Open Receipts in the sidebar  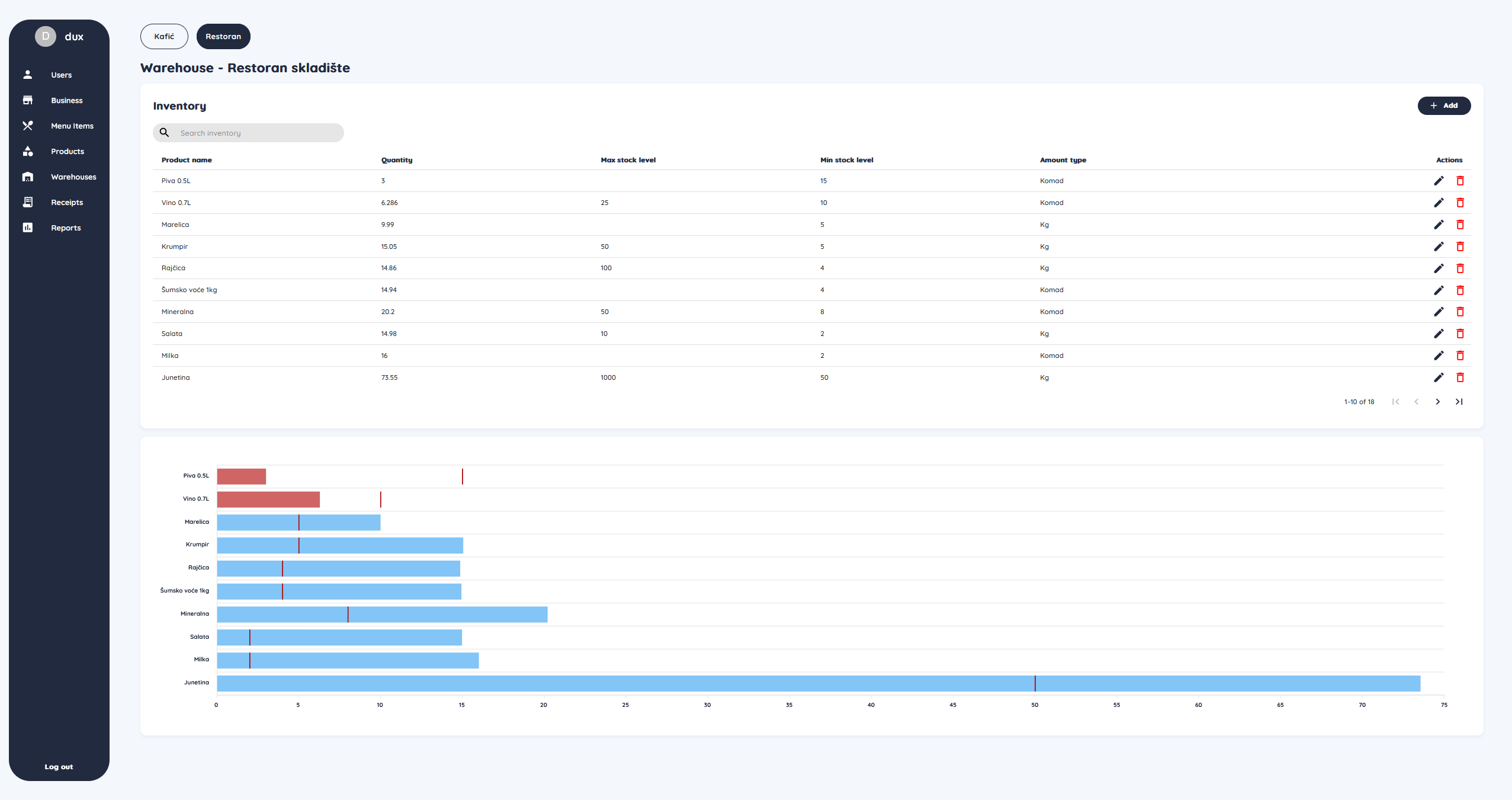66,202
